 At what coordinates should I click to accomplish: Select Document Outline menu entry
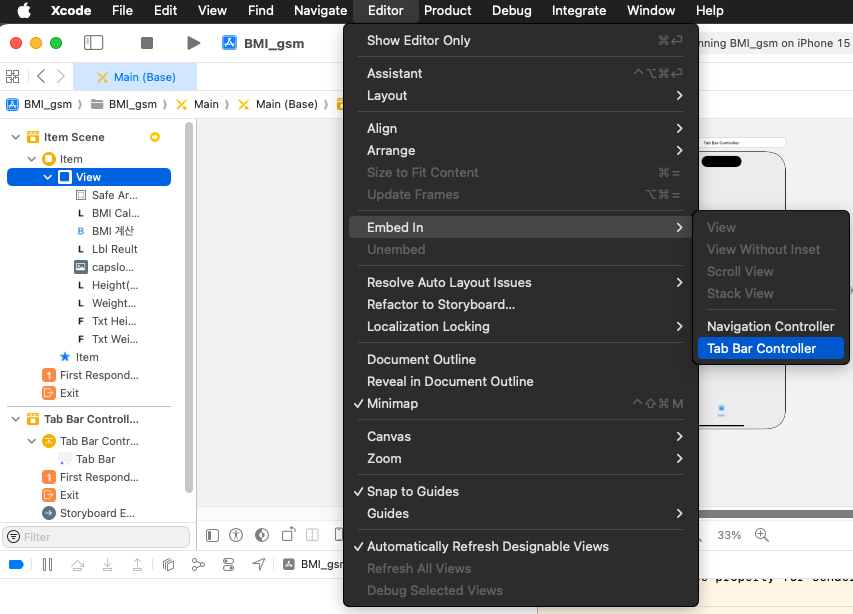(521, 359)
